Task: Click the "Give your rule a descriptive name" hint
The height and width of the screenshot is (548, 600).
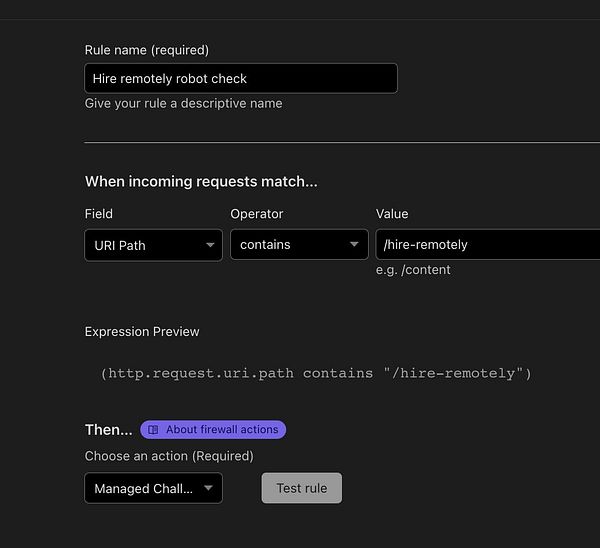Action: [x=183, y=103]
